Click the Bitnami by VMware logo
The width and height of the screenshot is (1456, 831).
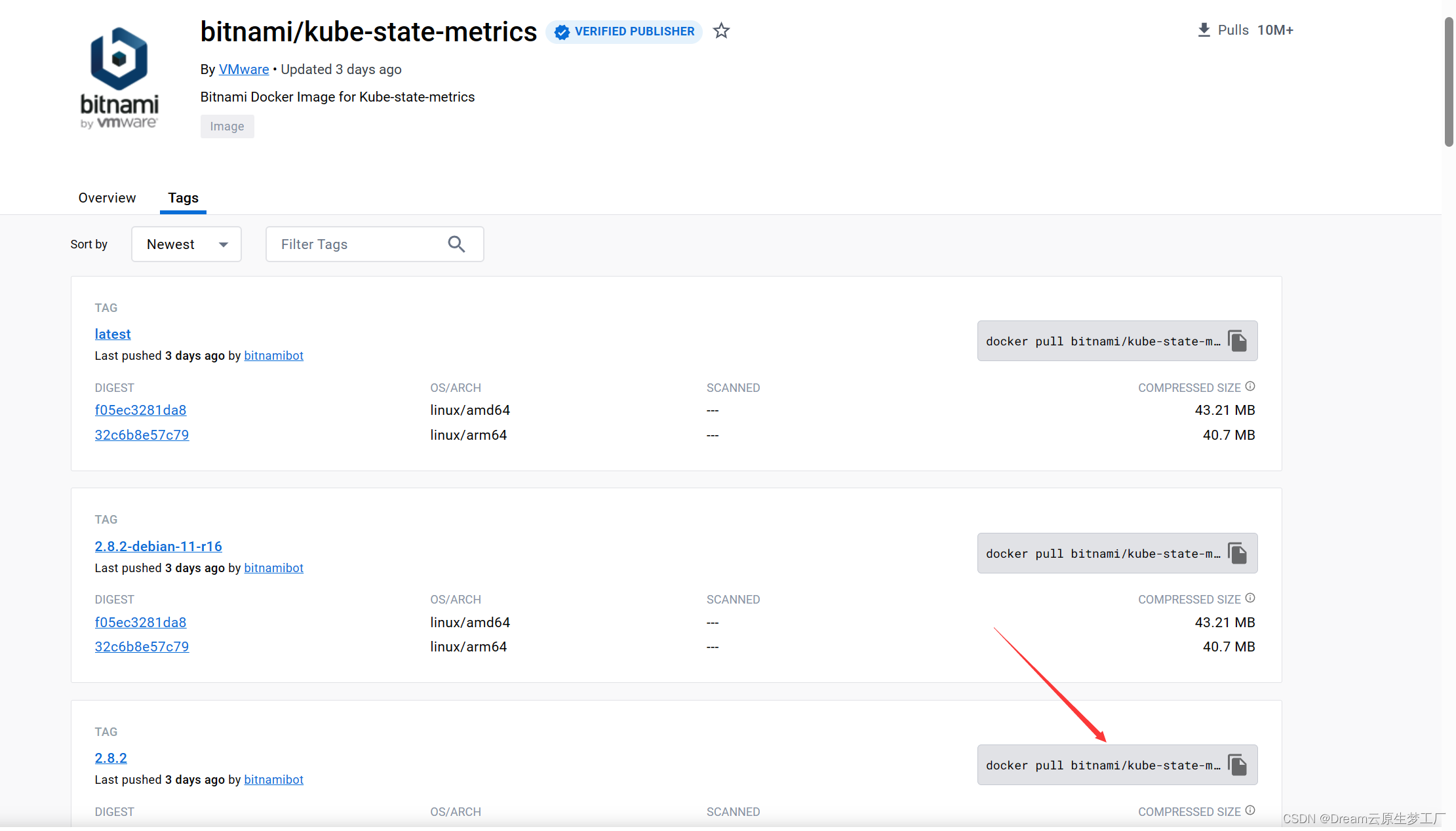tap(119, 77)
